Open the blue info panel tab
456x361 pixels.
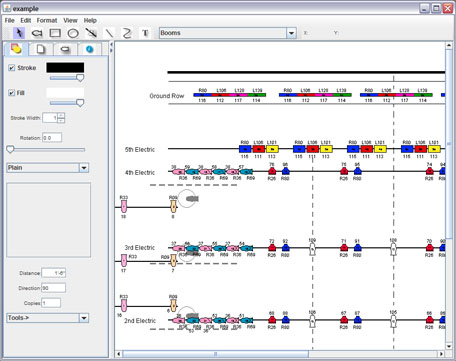(x=89, y=49)
